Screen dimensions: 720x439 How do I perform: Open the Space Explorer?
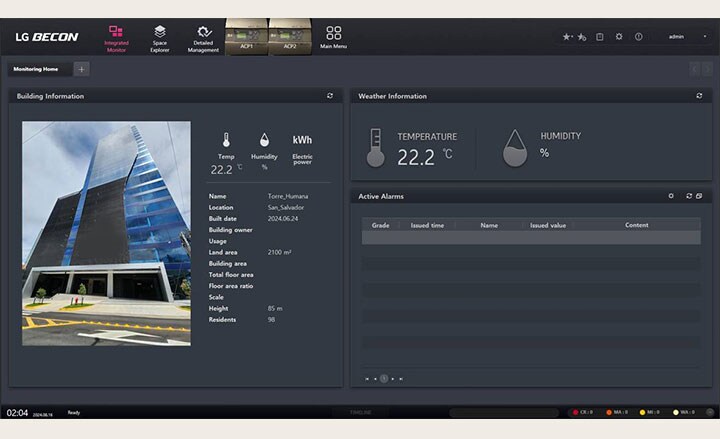pyautogui.click(x=159, y=39)
